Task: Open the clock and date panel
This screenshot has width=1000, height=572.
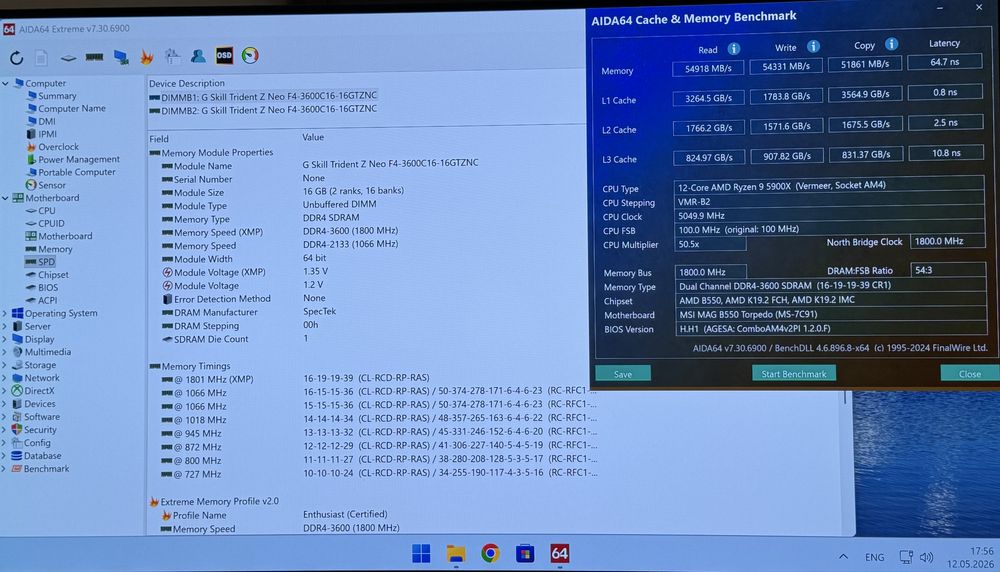Action: pyautogui.click(x=970, y=557)
